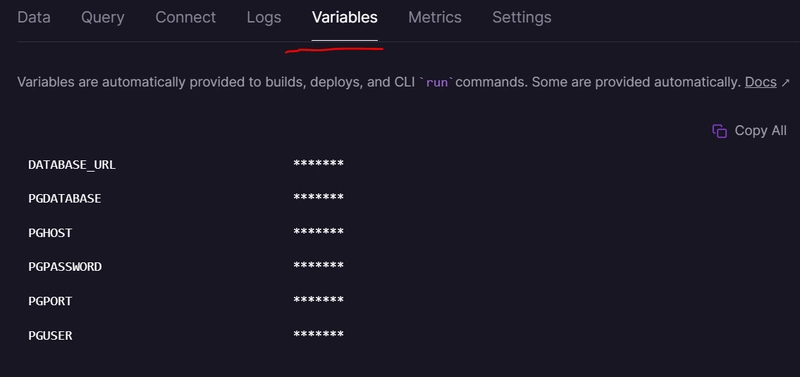The height and width of the screenshot is (377, 800).
Task: Go to the Metrics tab
Action: click(435, 17)
